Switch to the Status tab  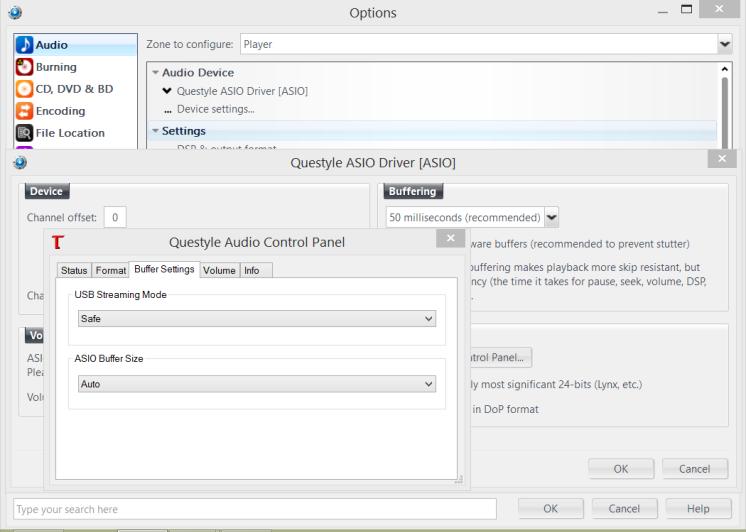coord(74,270)
